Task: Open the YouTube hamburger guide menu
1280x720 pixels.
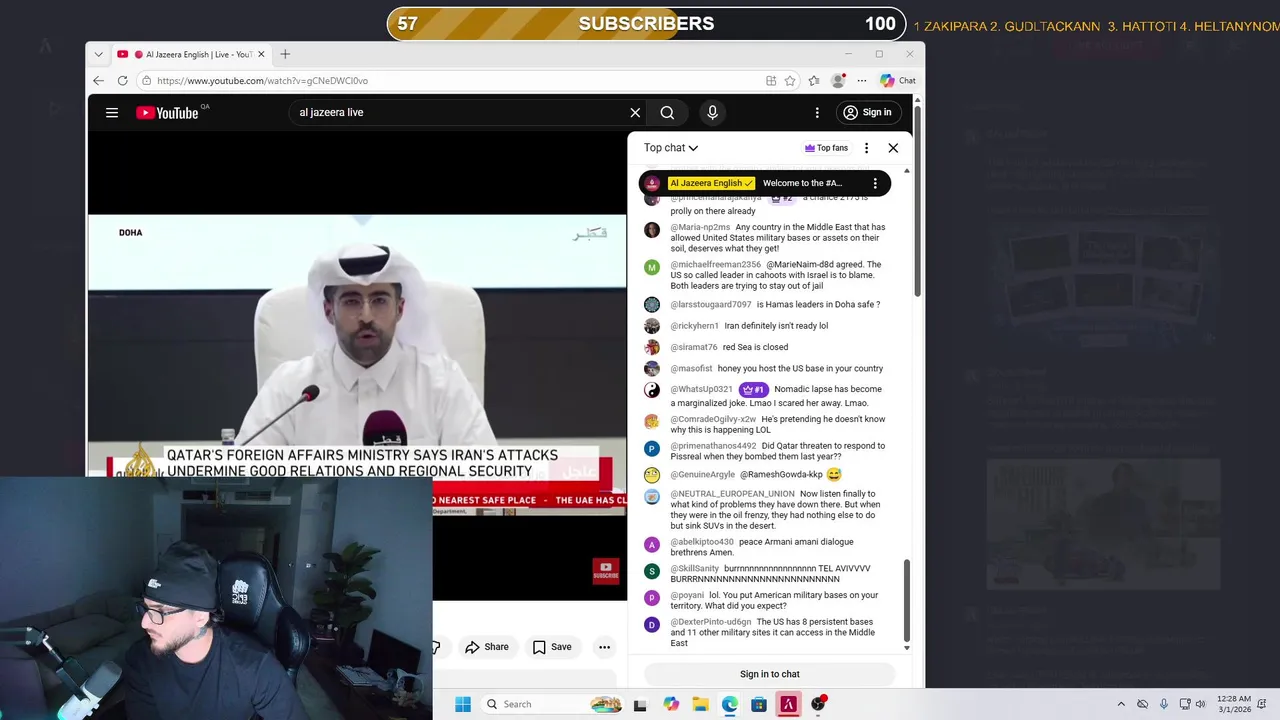Action: (x=112, y=113)
